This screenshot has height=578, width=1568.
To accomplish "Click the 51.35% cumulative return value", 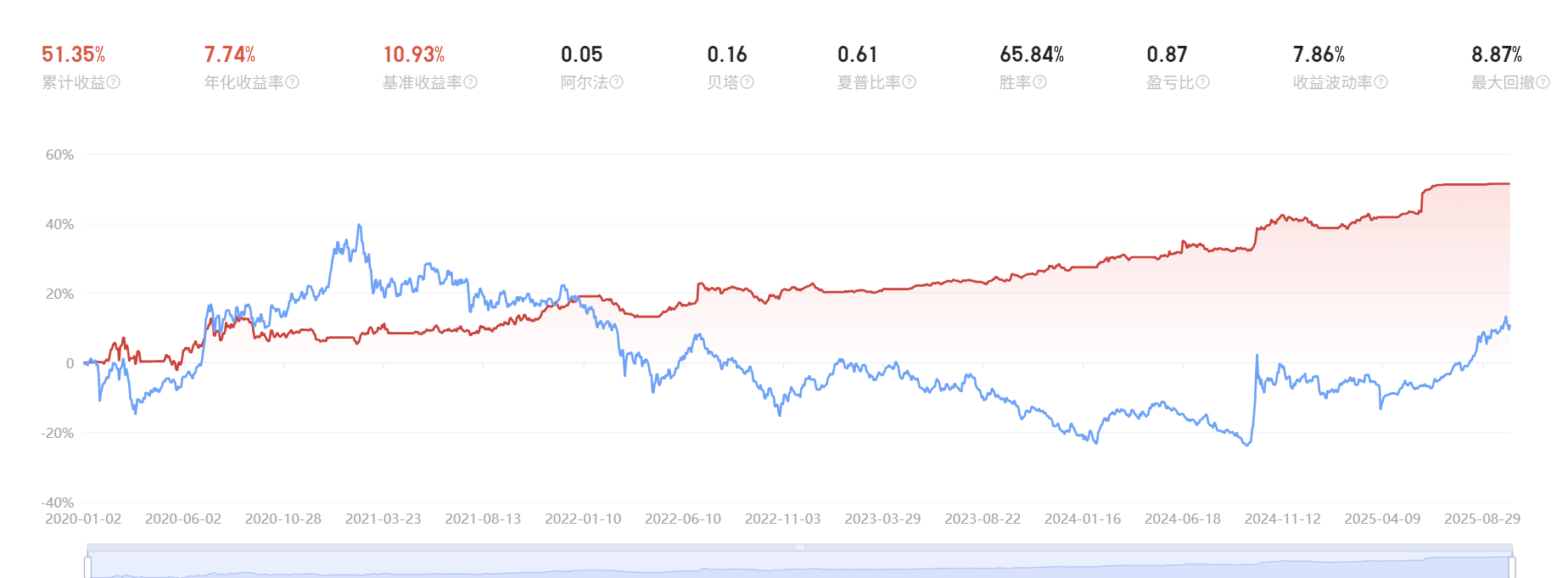I will click(74, 55).
